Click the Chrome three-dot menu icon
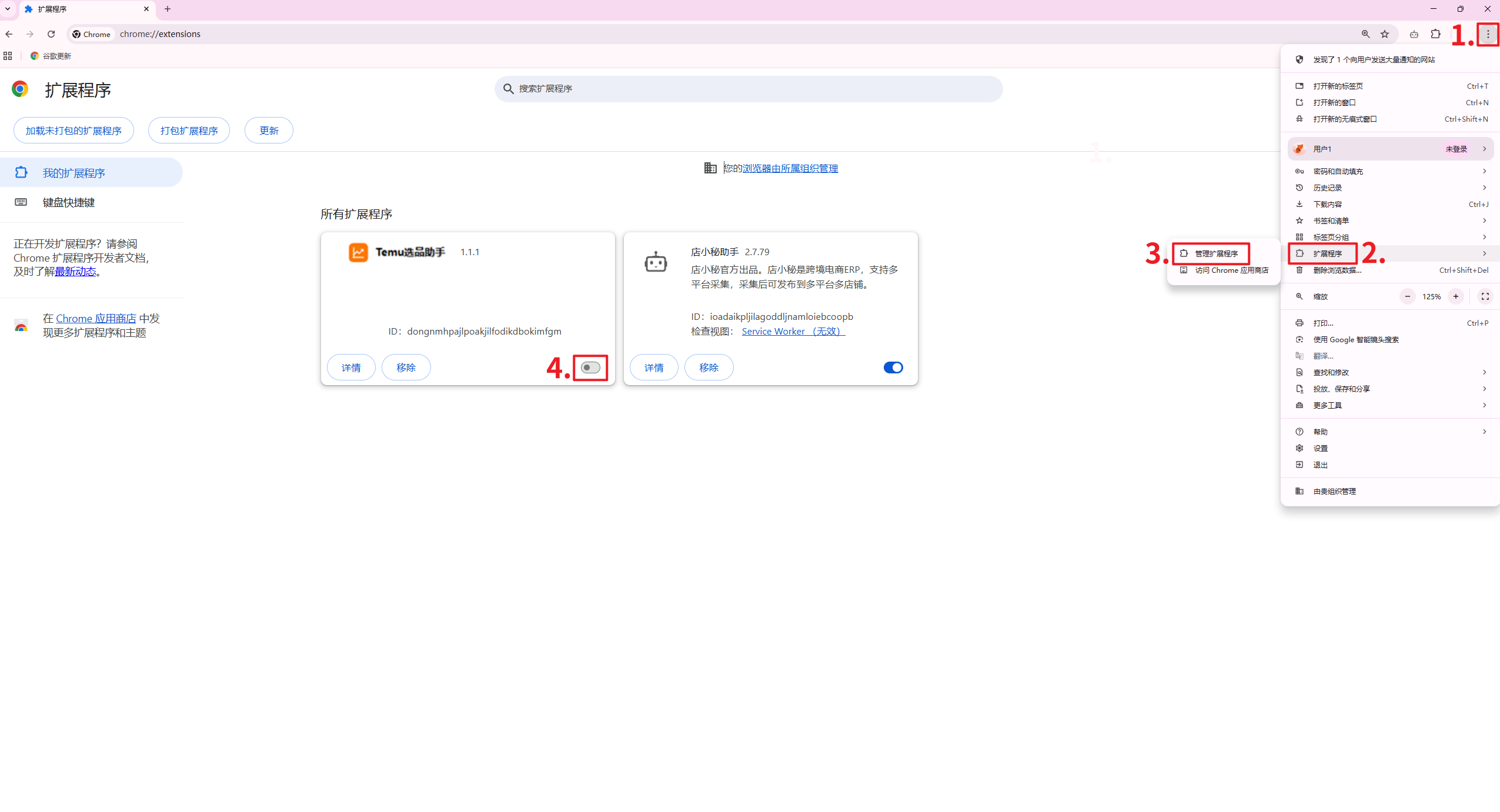 [x=1488, y=34]
